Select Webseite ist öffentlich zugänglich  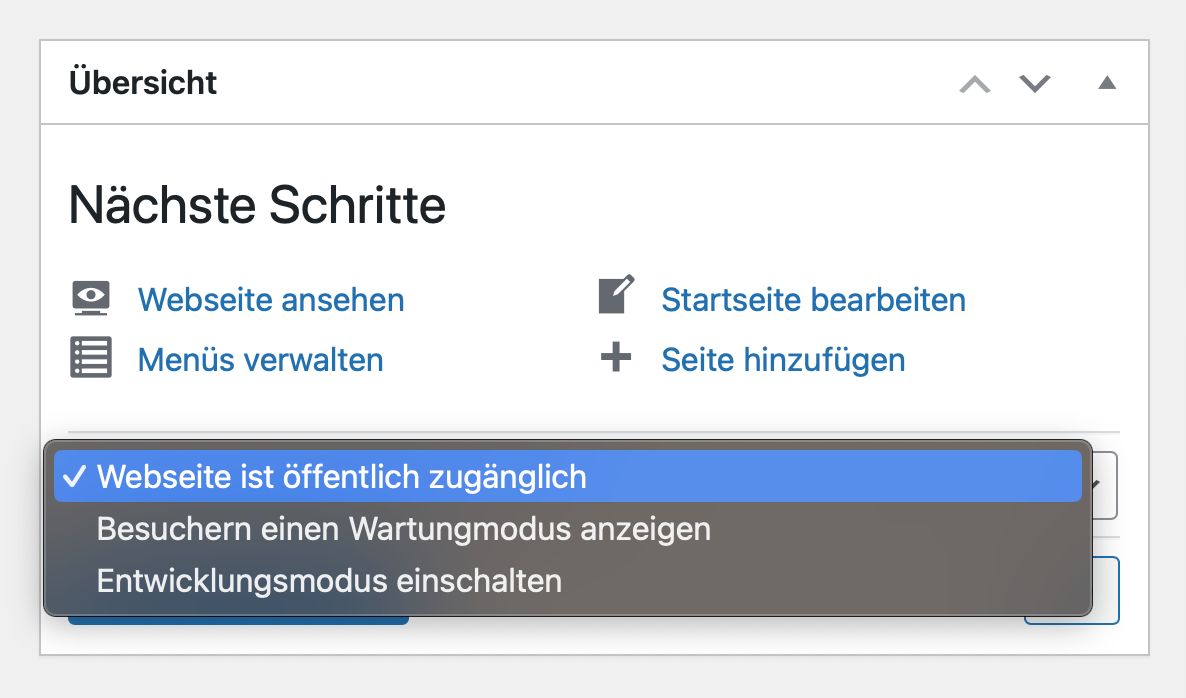(340, 478)
